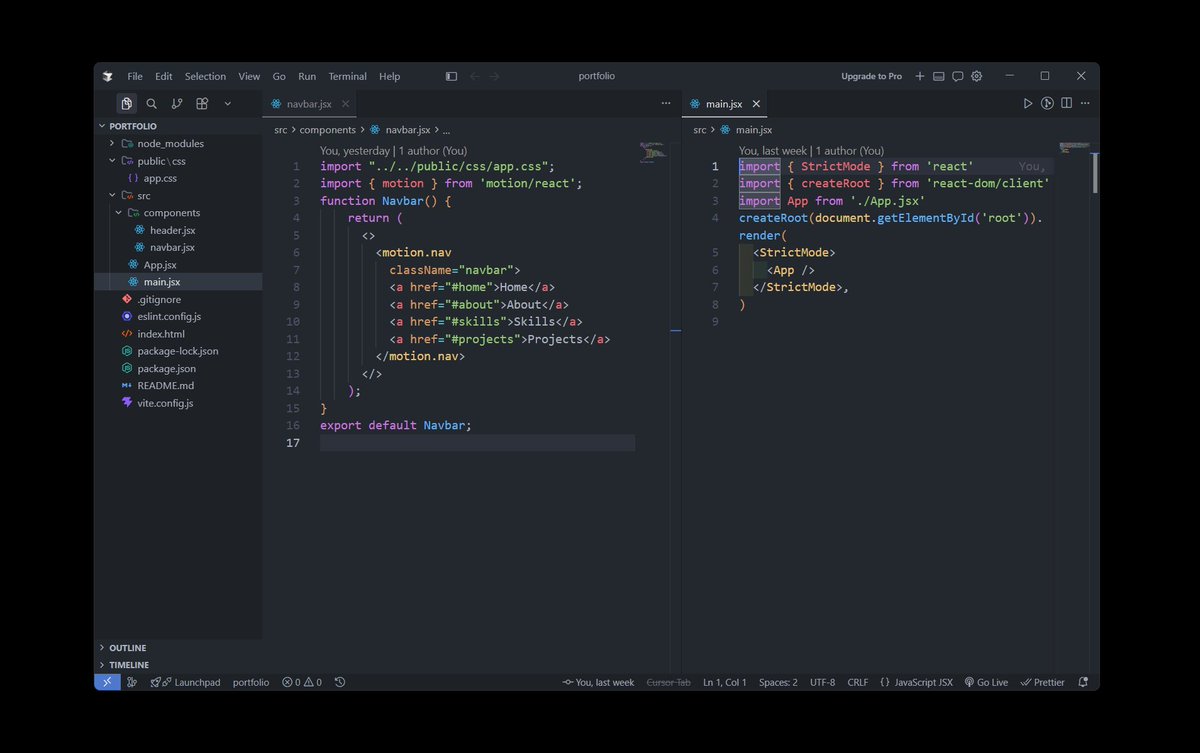Expand the OUTLINE section
This screenshot has width=1200, height=753.
(x=178, y=648)
